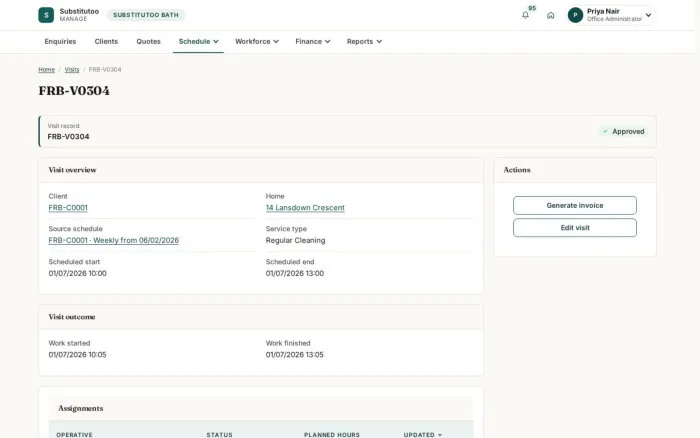Click Priya Nair's avatar circle

(575, 15)
